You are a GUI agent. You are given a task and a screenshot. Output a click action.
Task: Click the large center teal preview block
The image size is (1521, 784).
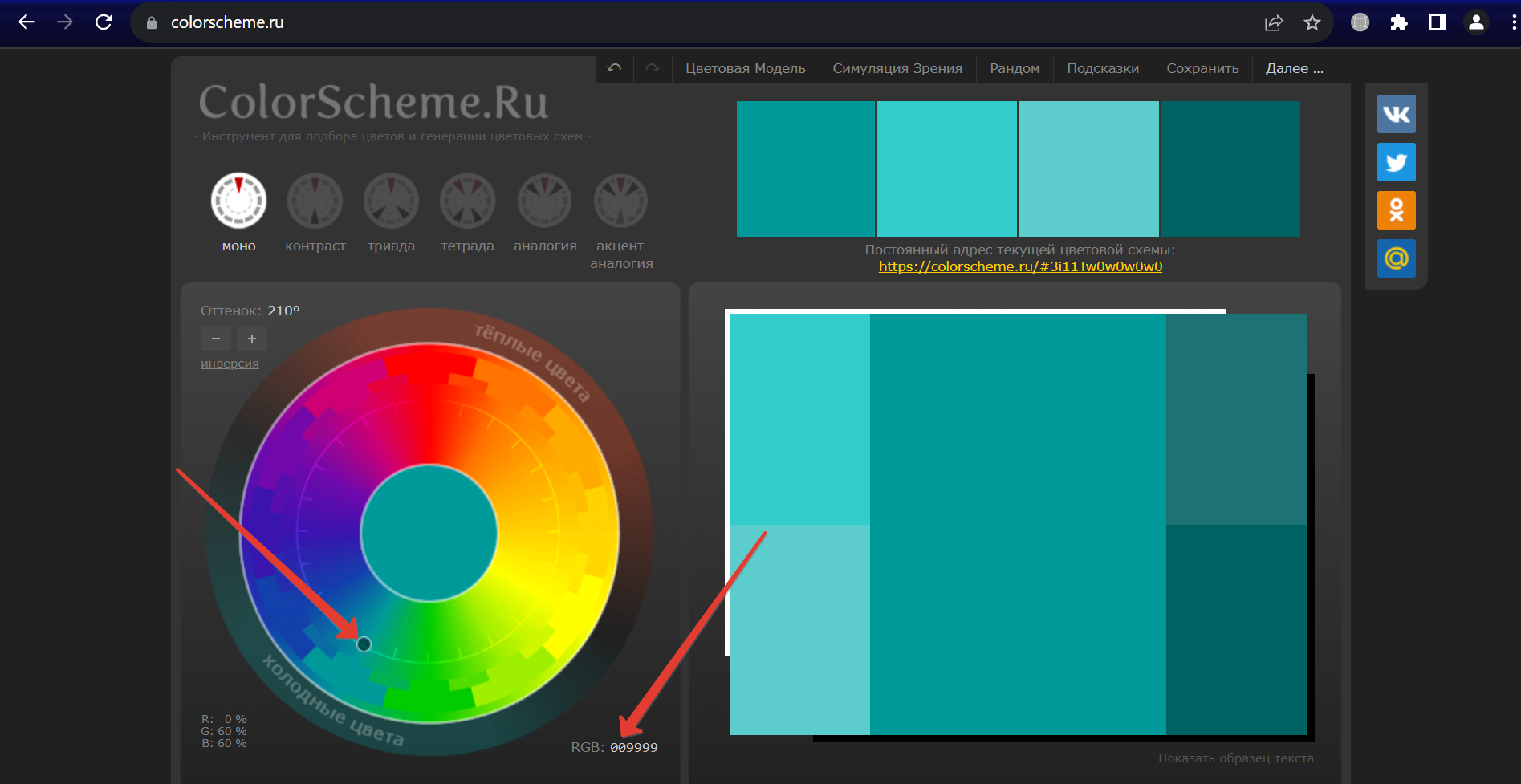click(1018, 524)
